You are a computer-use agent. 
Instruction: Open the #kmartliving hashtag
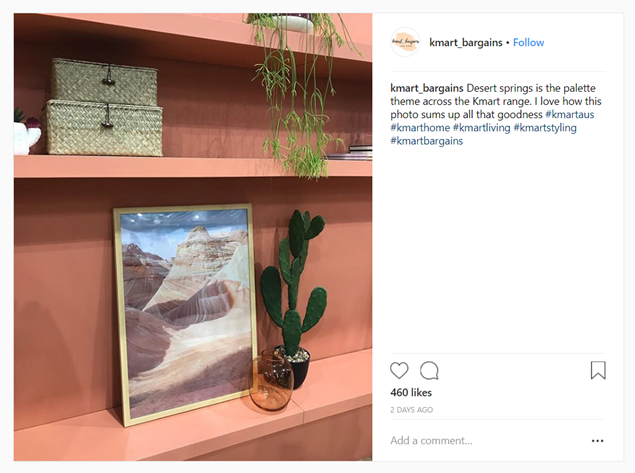tap(482, 128)
